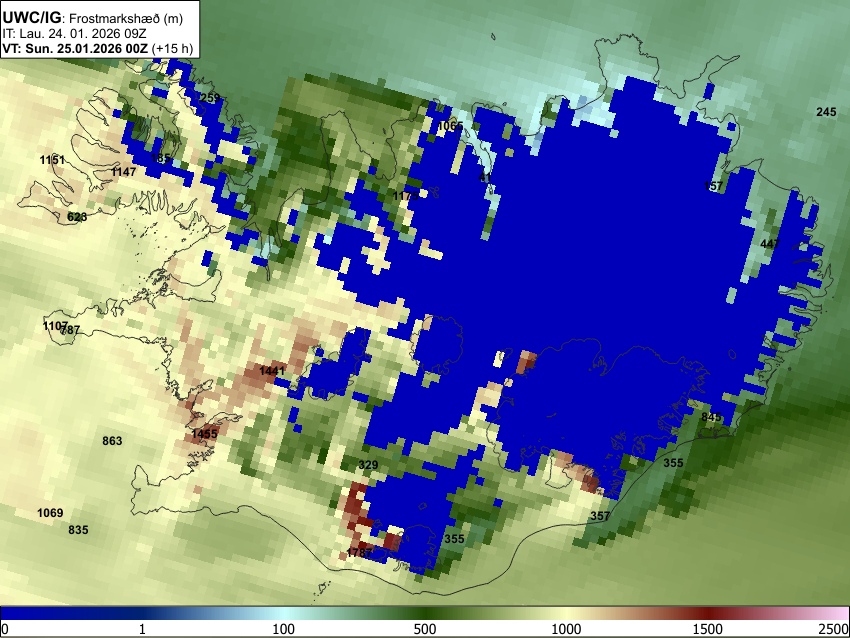Click the 2500 tick label on color scale
Image resolution: width=850 pixels, height=638 pixels.
pyautogui.click(x=834, y=629)
